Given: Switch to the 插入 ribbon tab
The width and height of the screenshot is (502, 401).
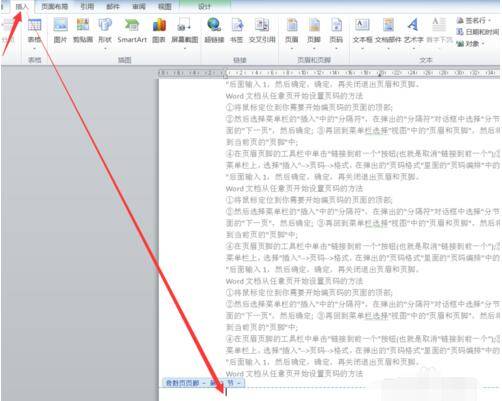Looking at the screenshot, I should (x=22, y=6).
